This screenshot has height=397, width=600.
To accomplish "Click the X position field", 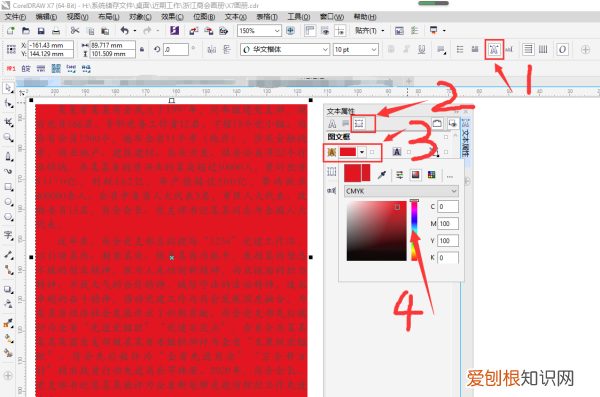I will click(x=51, y=45).
